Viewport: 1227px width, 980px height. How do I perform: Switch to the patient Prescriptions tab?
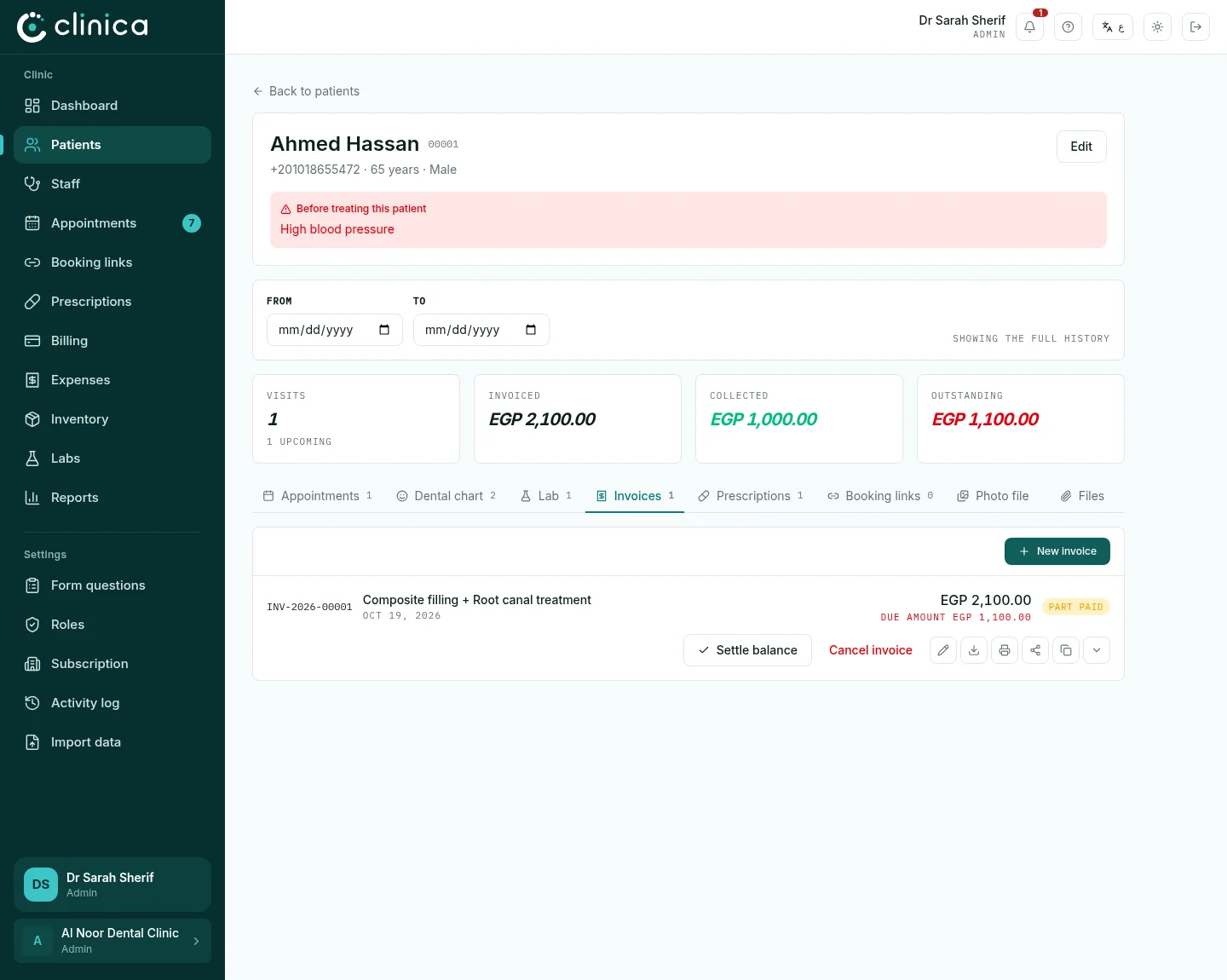coord(751,496)
